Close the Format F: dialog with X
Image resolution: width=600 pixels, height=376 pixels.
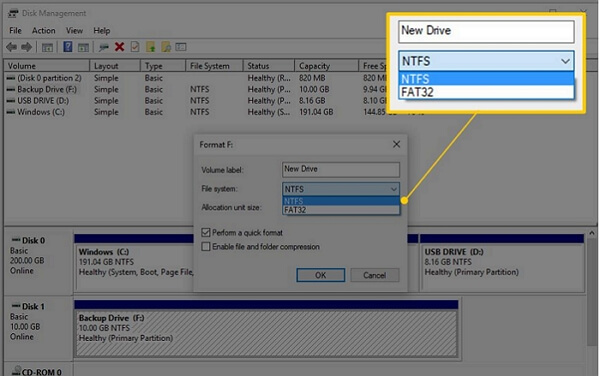click(396, 144)
